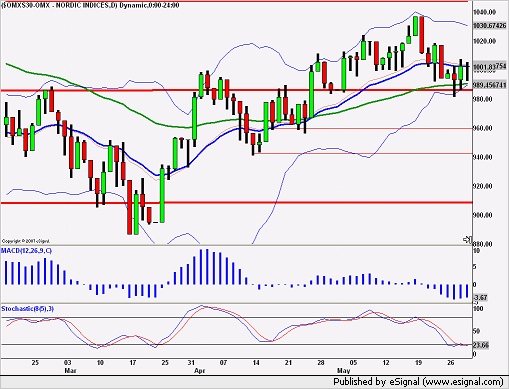This screenshot has height=389, width=509.
Task: Click the 940.00 price axis label
Action: pyautogui.click(x=482, y=157)
